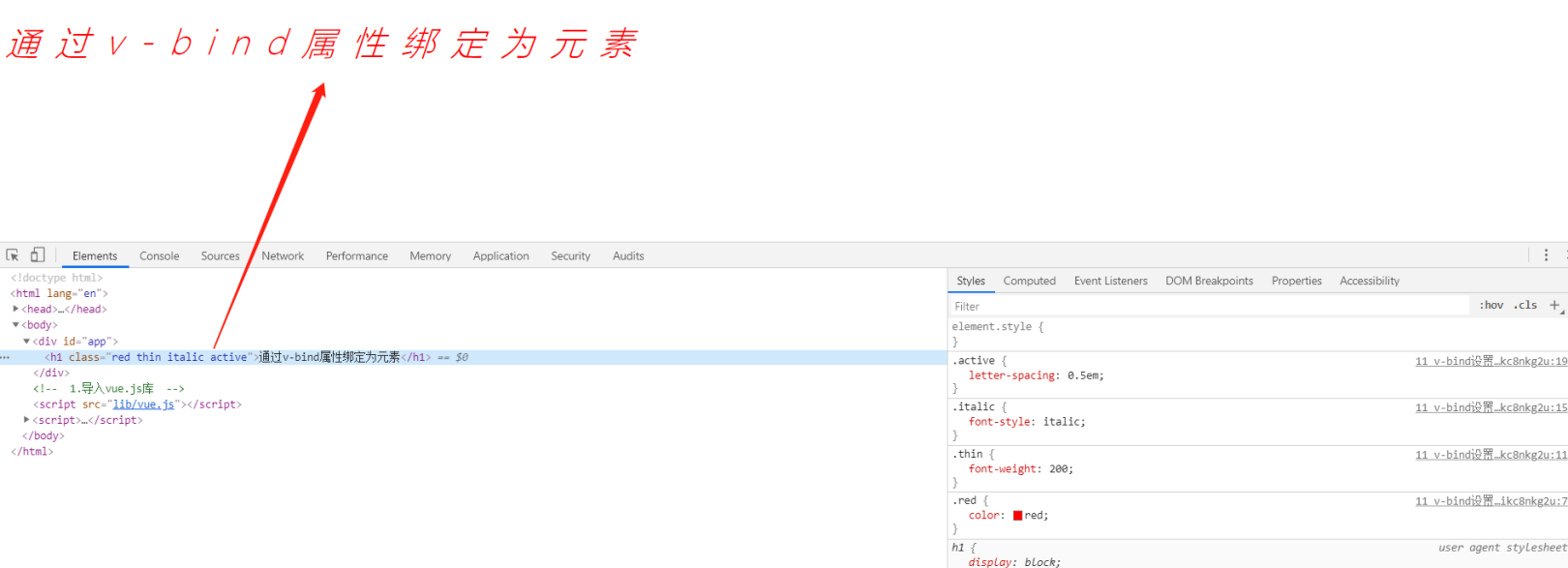This screenshot has height=568, width=1568.
Task: Open the DOM Breakpoints sidebar tab
Action: click(x=1210, y=281)
